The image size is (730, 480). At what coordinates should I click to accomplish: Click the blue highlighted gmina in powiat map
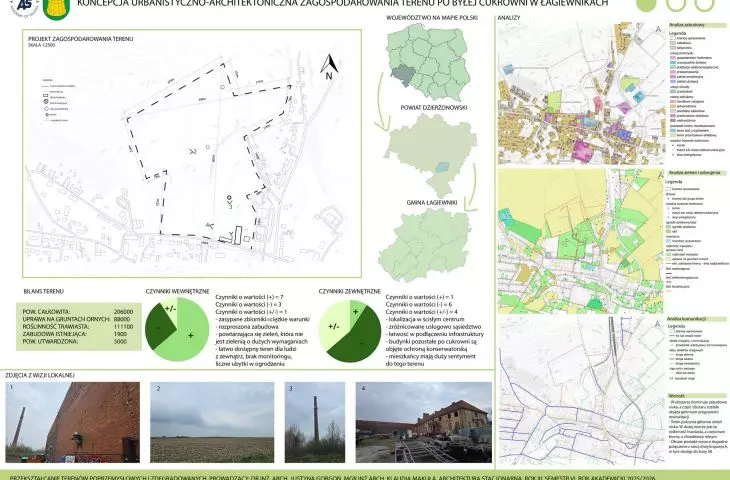442,166
